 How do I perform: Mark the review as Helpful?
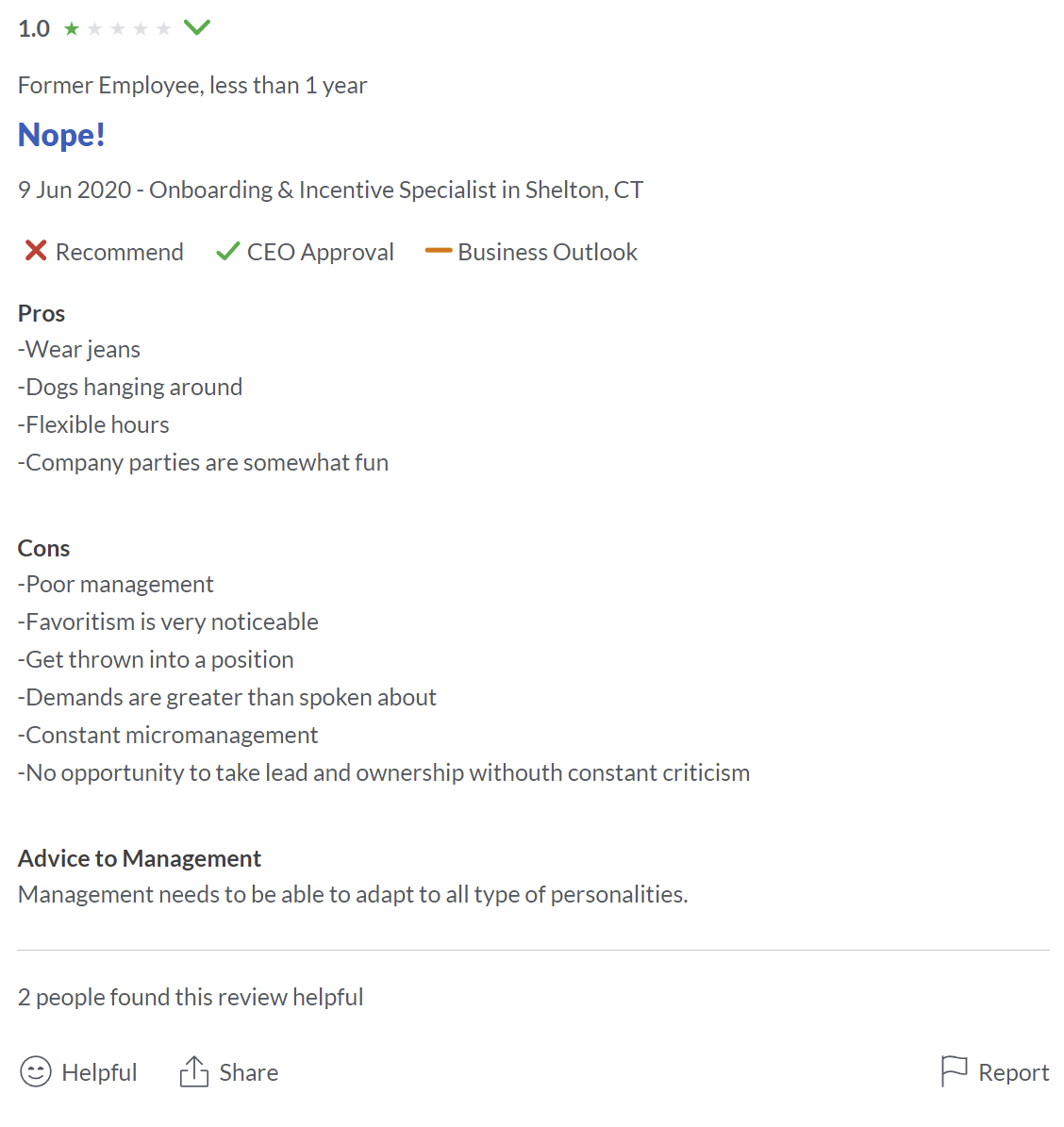pyautogui.click(x=78, y=1071)
